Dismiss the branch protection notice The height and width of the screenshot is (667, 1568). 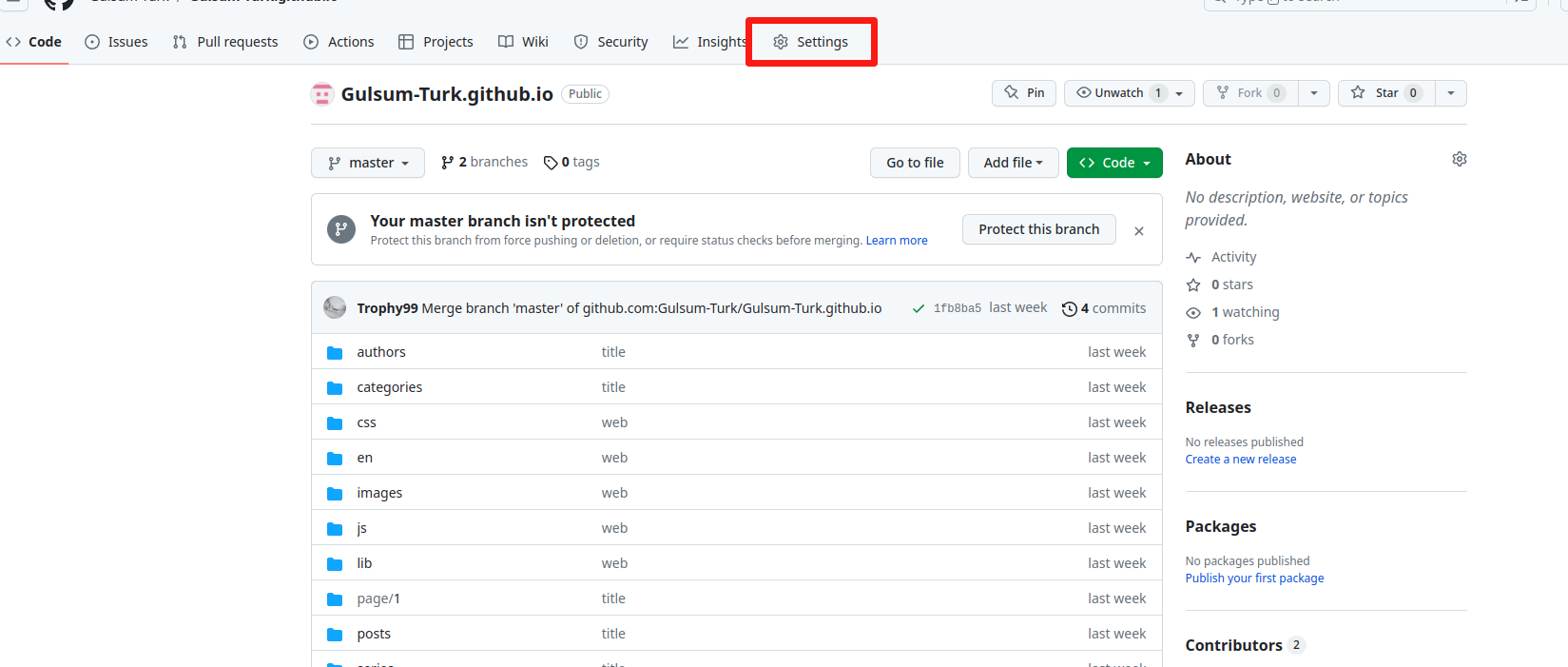[x=1139, y=230]
